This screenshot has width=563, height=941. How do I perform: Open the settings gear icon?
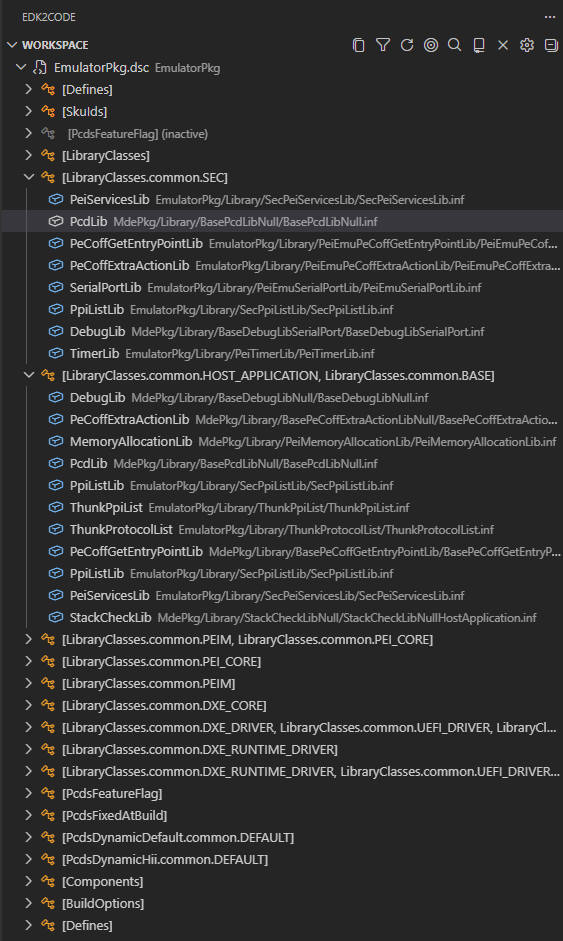(527, 45)
